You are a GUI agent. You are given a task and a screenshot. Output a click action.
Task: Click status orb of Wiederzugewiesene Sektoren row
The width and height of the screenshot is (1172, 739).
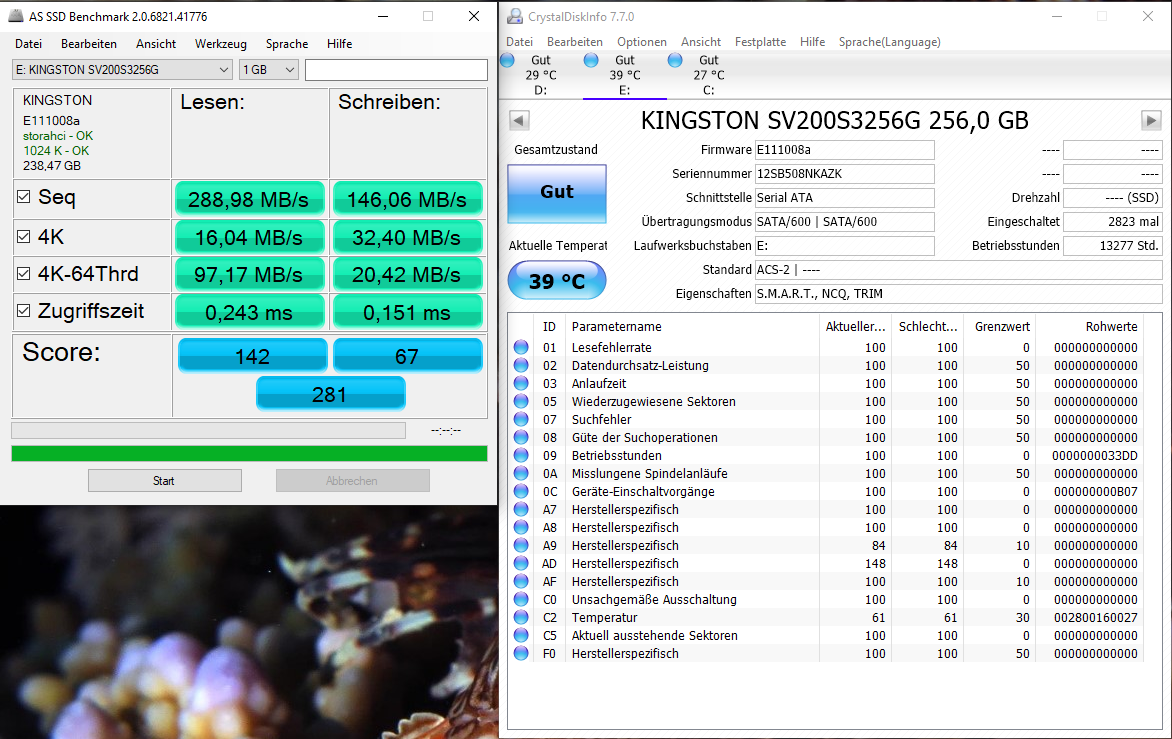click(521, 401)
